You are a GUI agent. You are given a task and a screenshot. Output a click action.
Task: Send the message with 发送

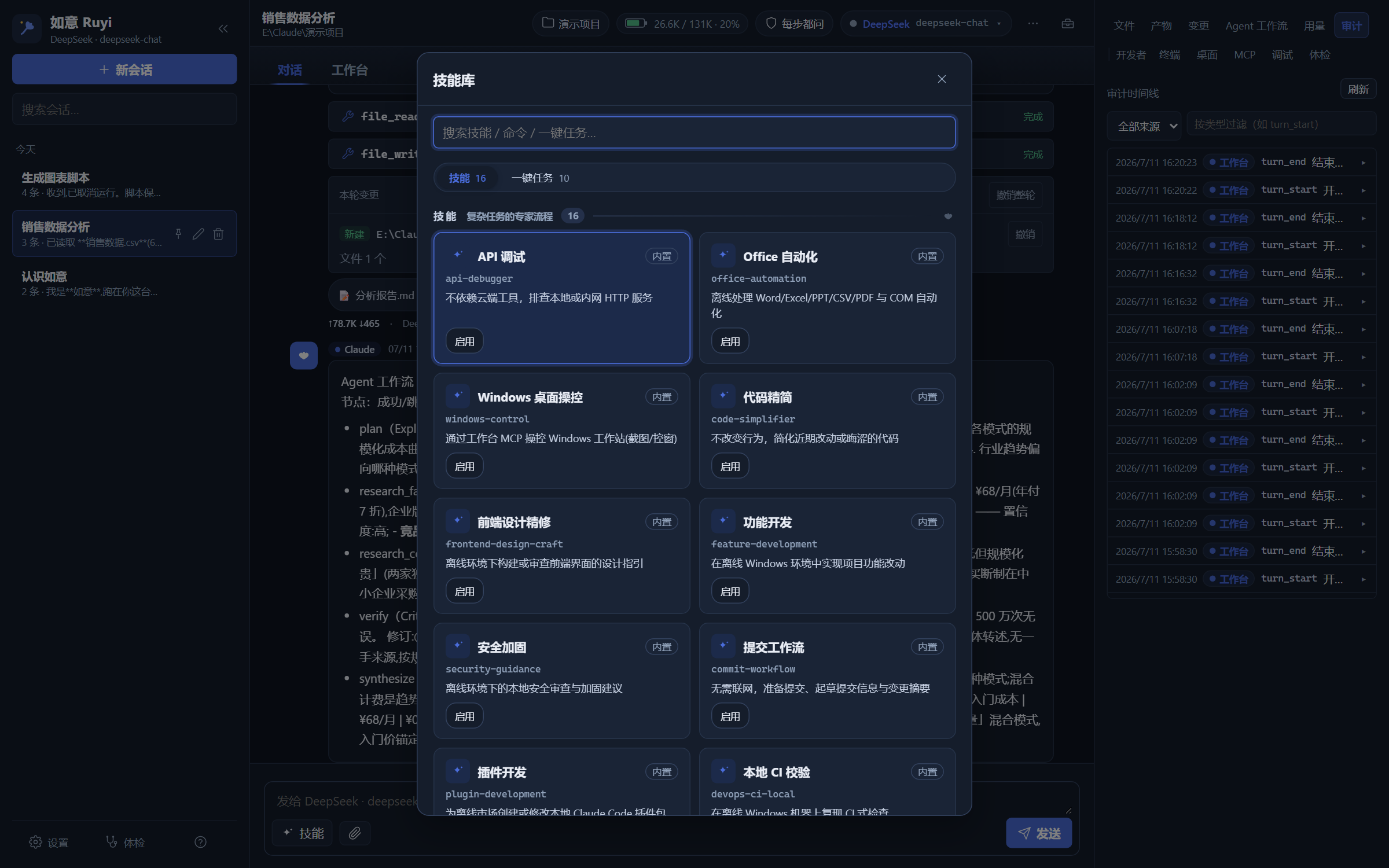[1039, 833]
